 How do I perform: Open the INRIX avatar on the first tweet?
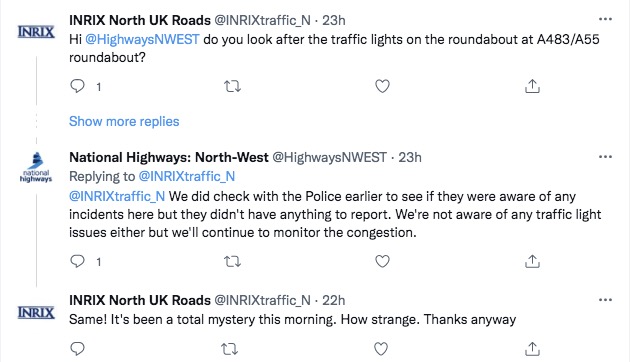click(x=36, y=32)
